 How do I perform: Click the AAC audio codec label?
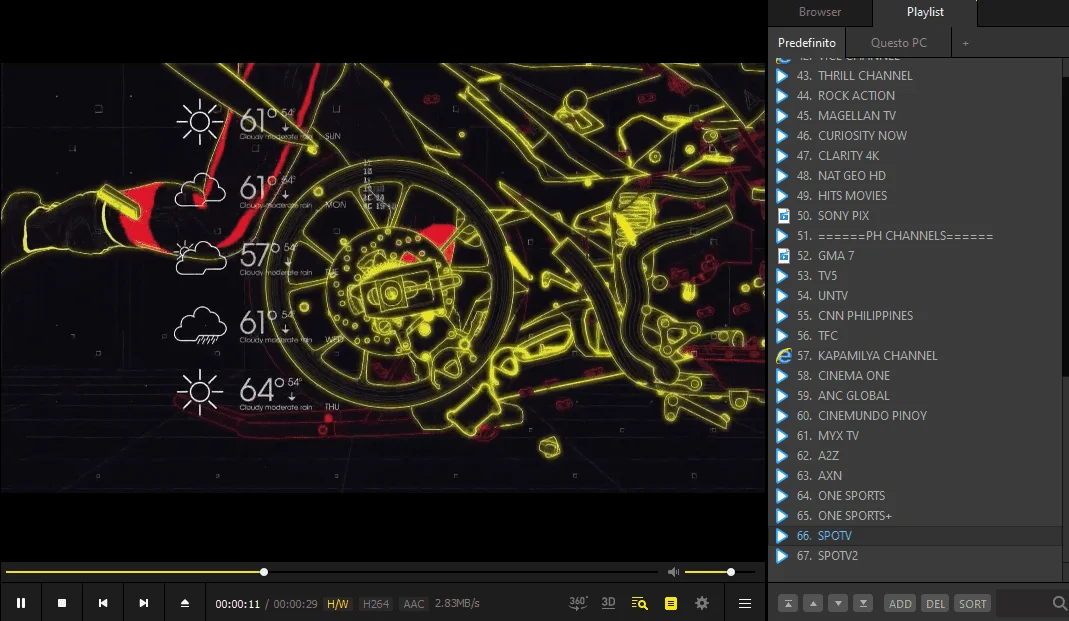point(414,603)
